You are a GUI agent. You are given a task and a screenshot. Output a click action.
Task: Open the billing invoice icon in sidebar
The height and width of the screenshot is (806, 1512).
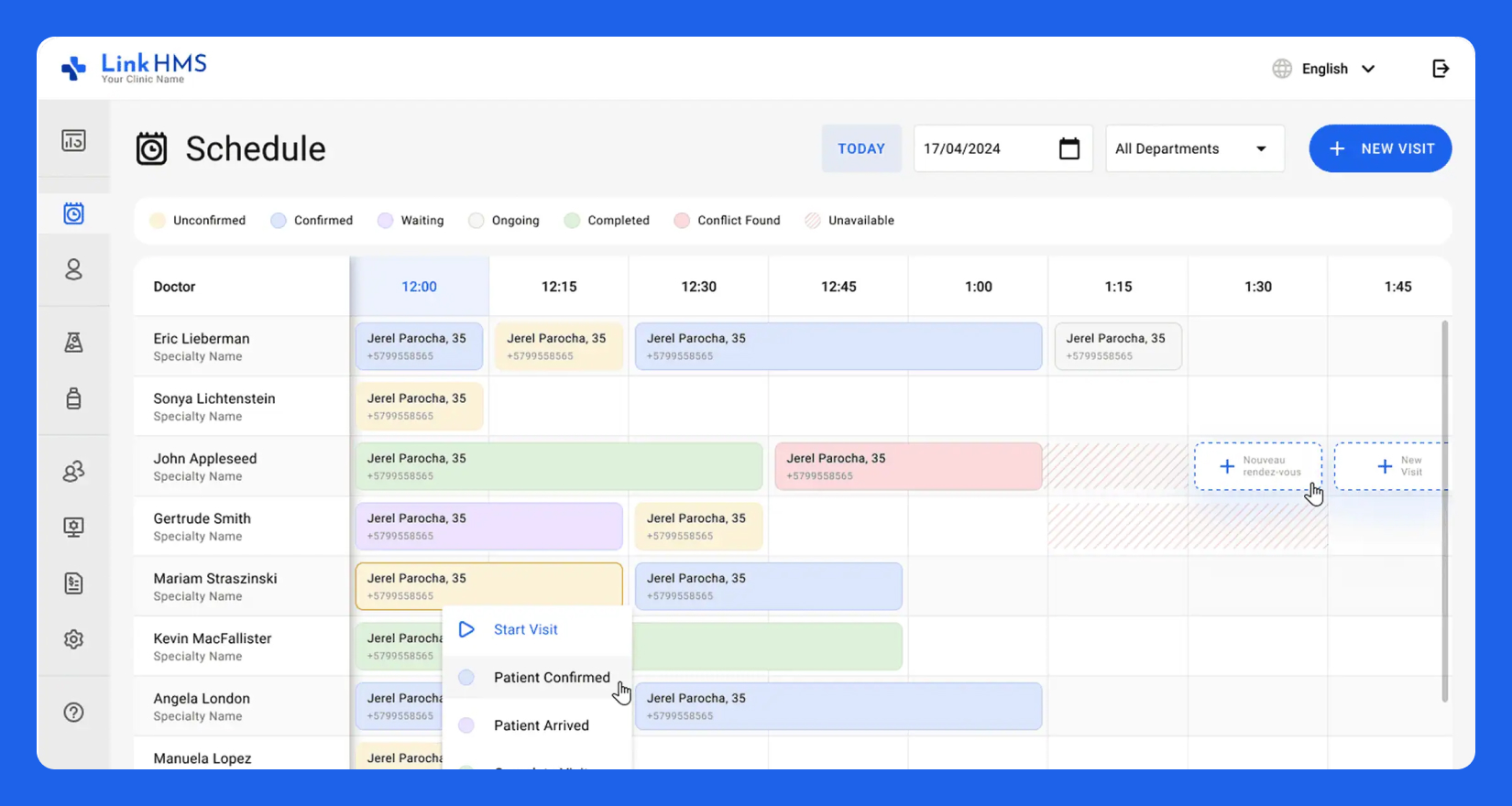pos(73,583)
